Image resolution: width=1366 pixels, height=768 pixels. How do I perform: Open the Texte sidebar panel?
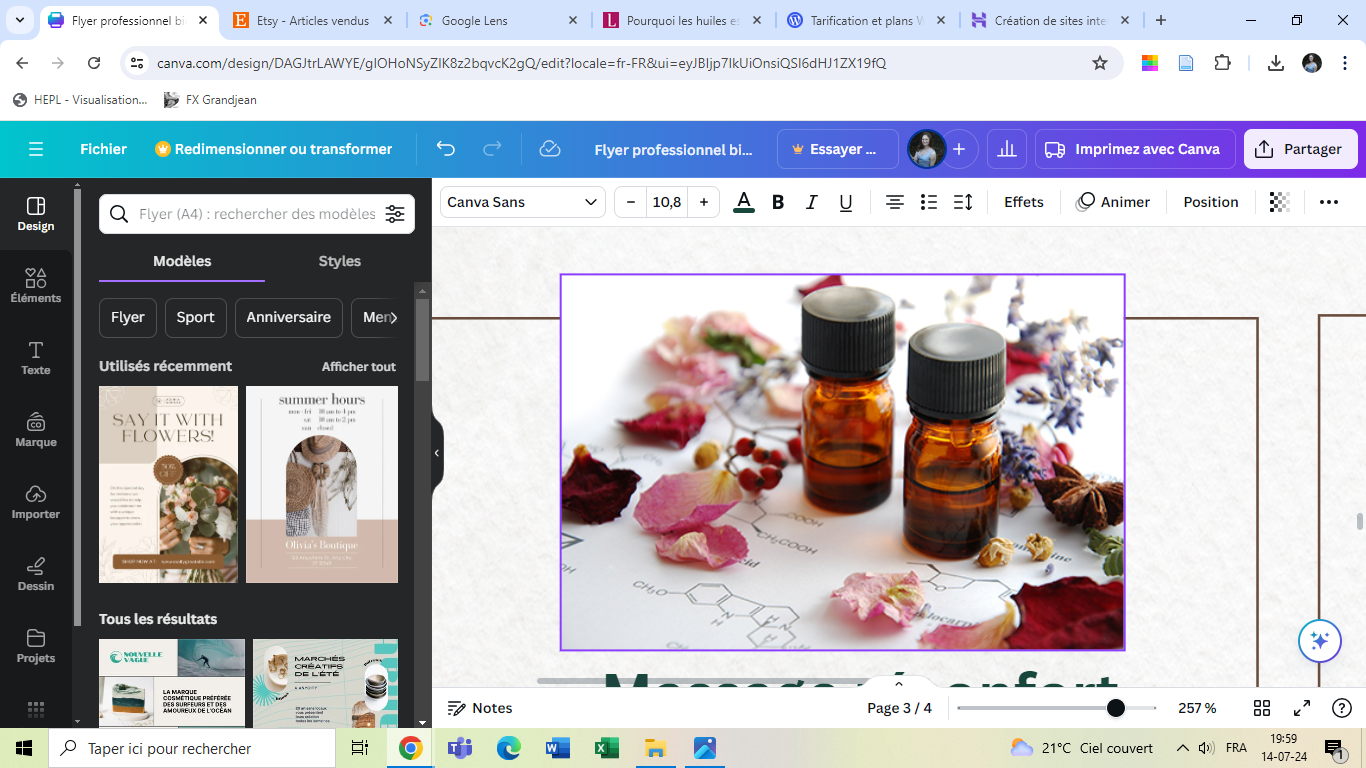(36, 358)
